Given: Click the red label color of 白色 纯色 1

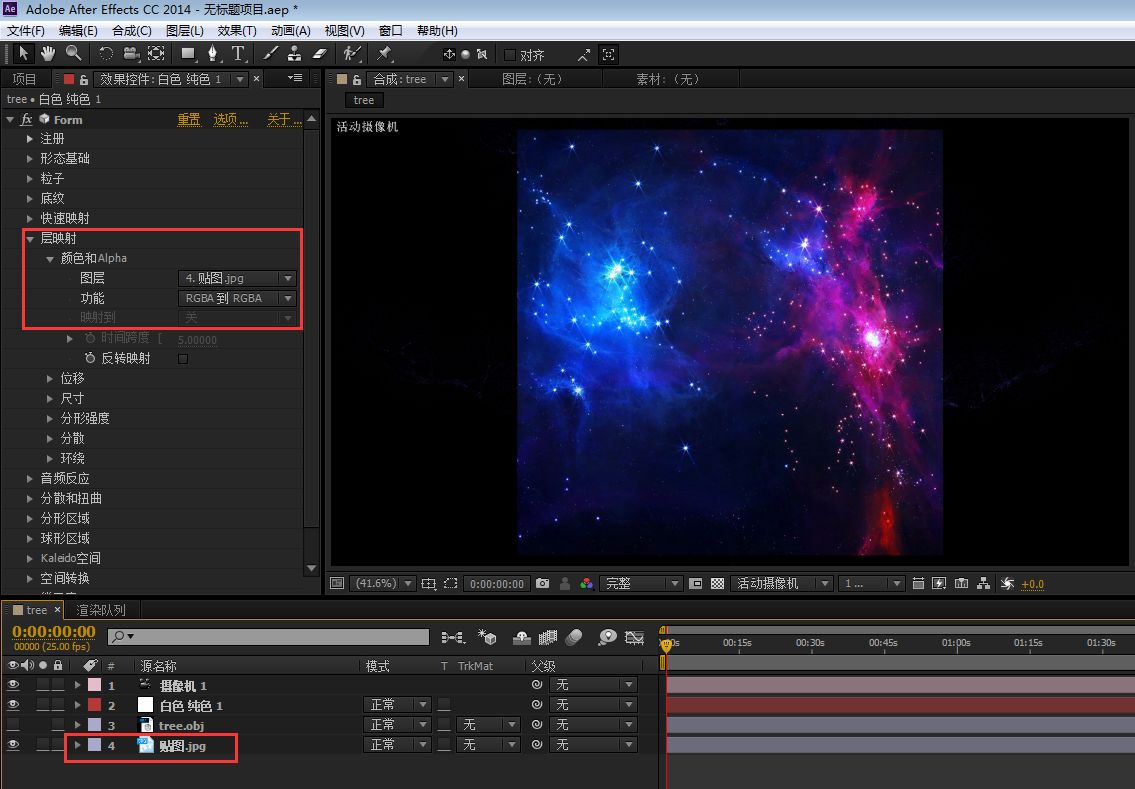Looking at the screenshot, I should [x=94, y=705].
